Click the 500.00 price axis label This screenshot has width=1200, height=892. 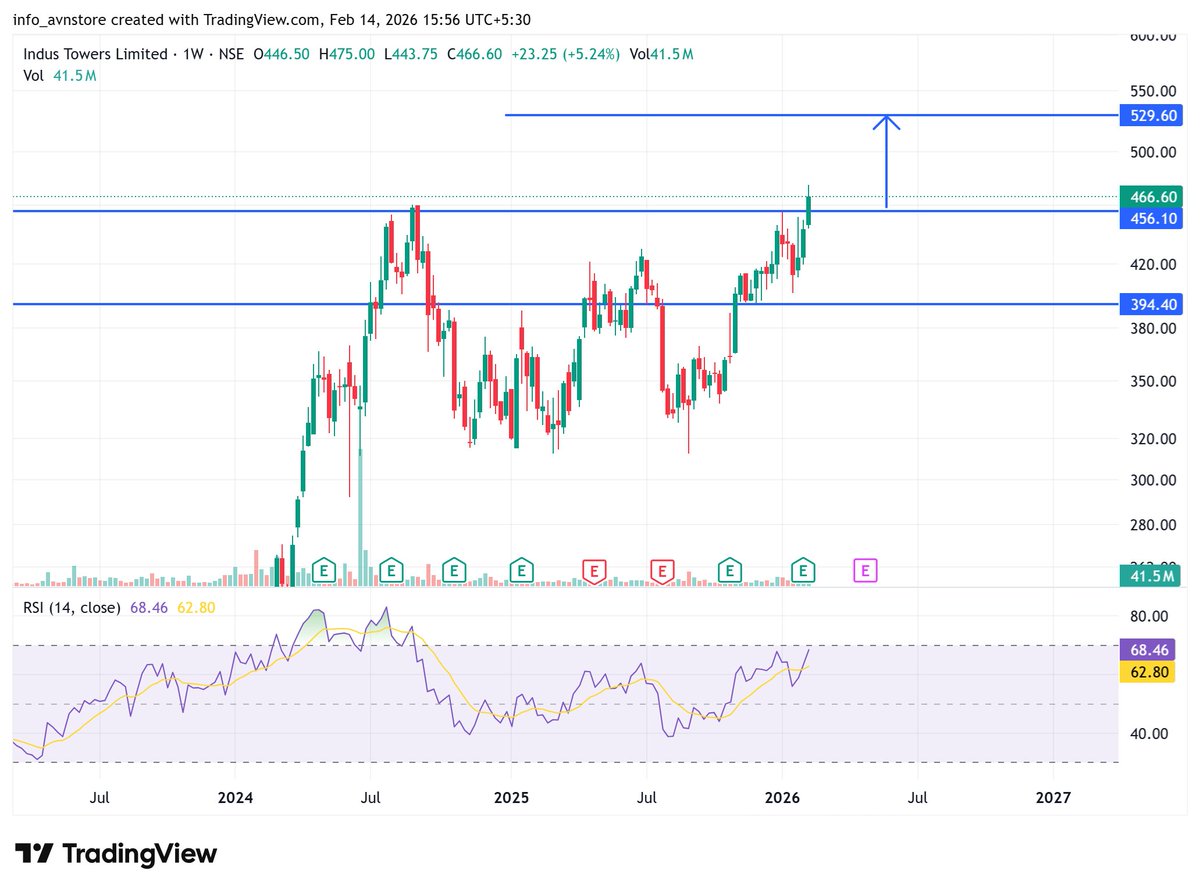[1153, 152]
